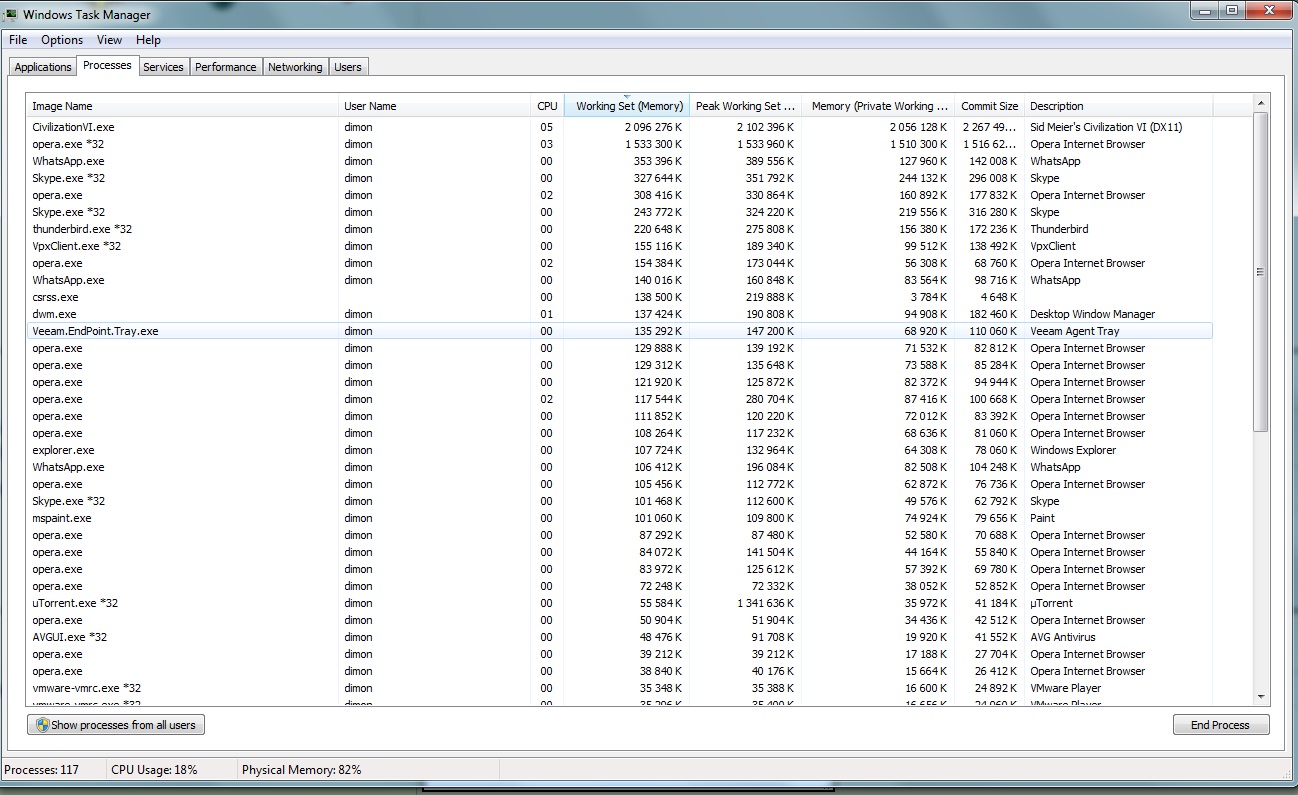
Task: Sort by Memory (Private Working Set) header
Action: (x=878, y=106)
